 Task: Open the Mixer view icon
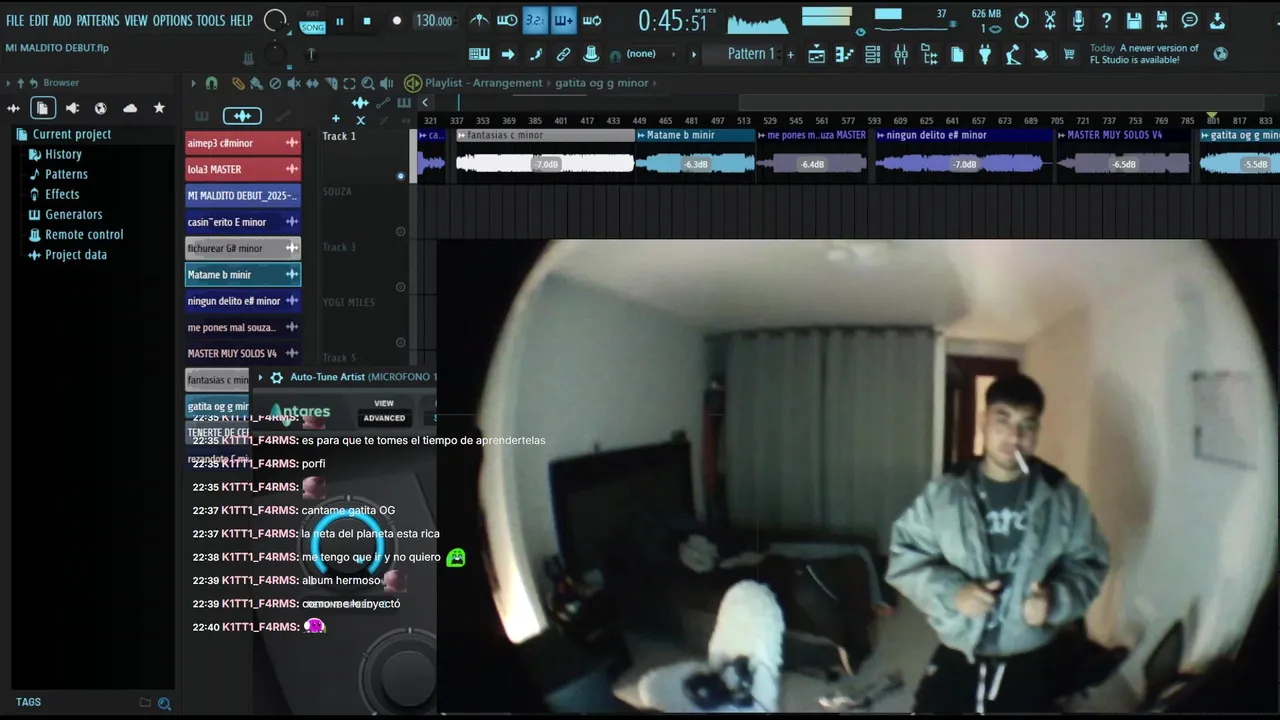coord(901,55)
